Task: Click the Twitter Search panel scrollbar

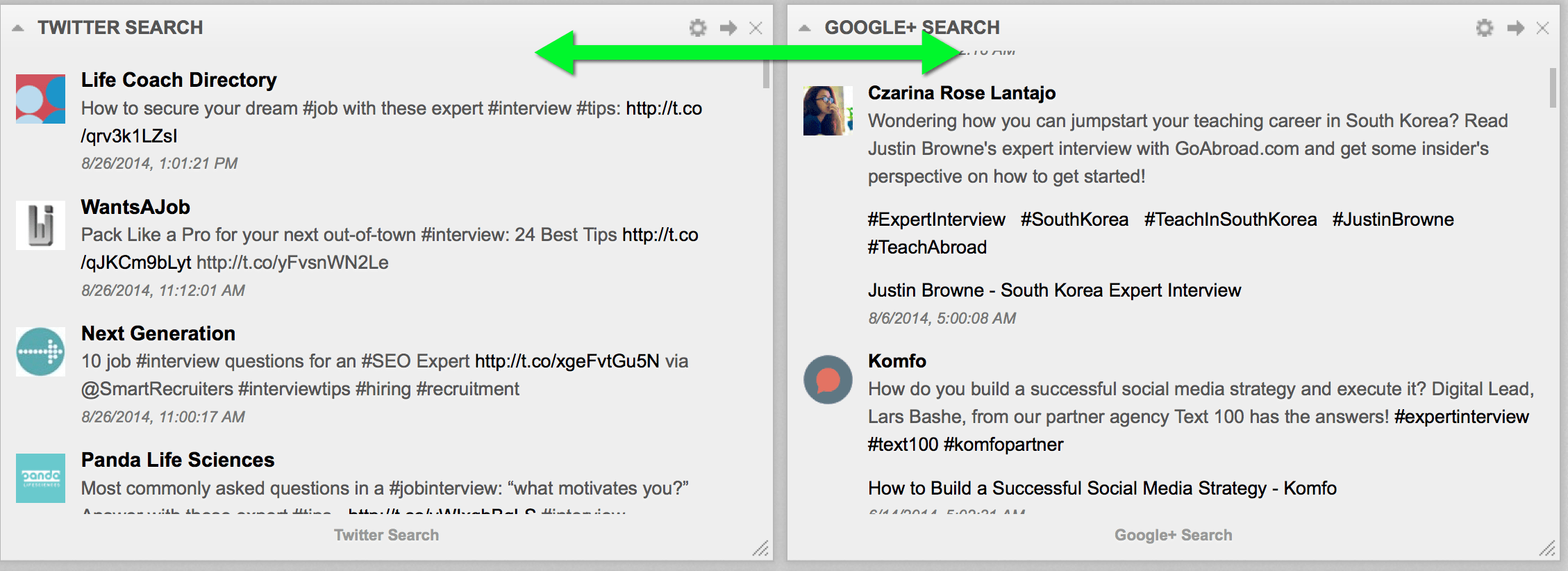Action: [766, 75]
